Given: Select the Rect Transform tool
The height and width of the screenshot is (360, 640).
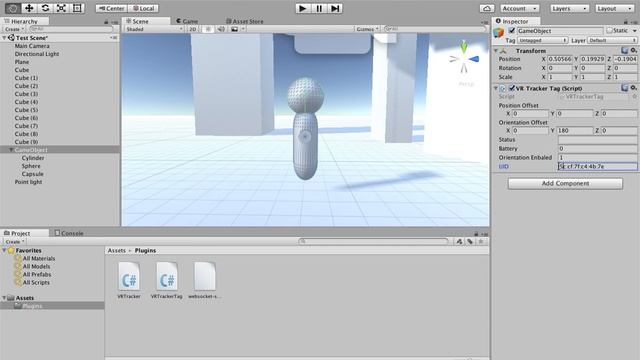Looking at the screenshot, I should pos(77,8).
